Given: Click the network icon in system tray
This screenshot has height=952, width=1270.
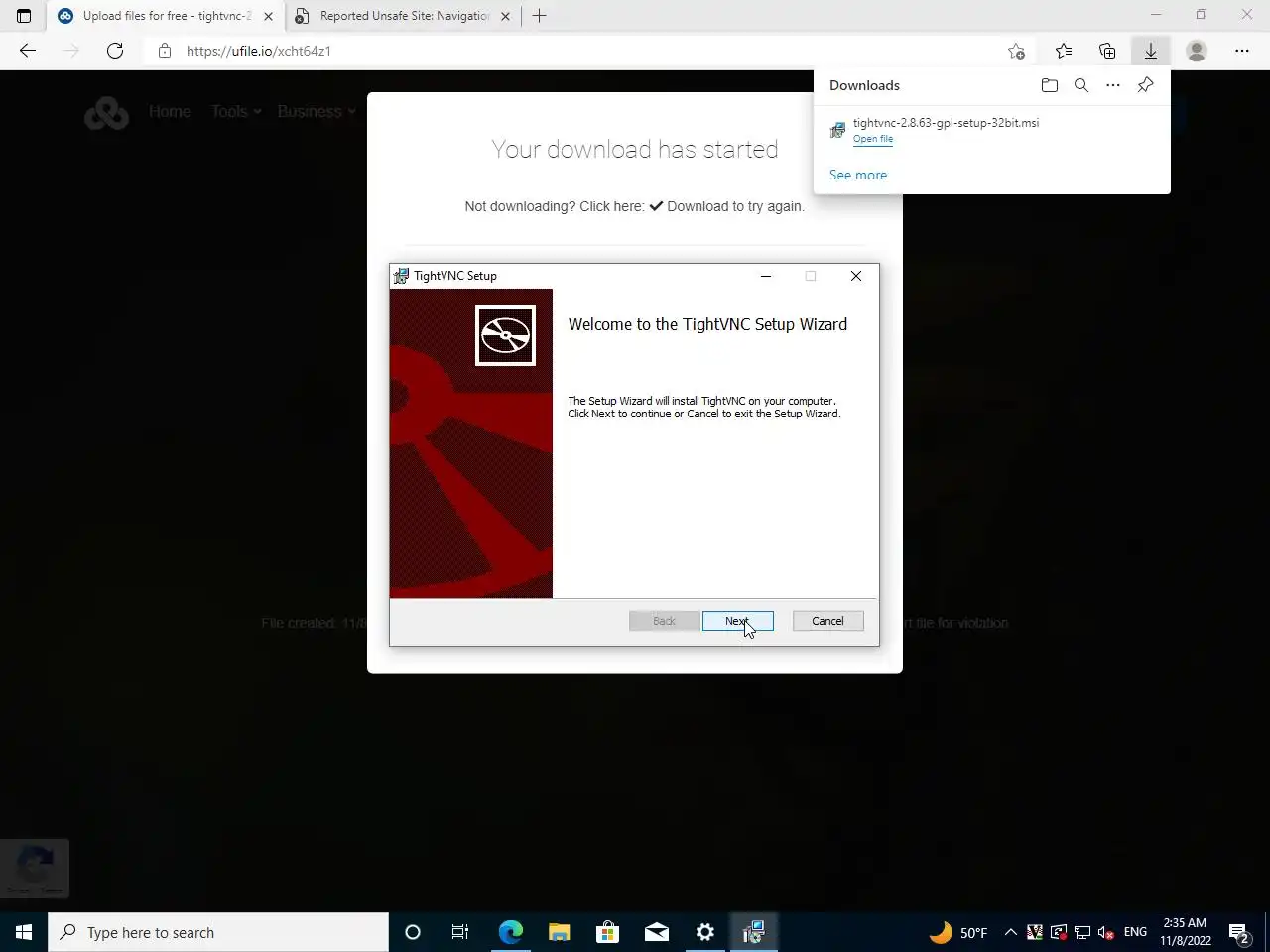Looking at the screenshot, I should [1082, 932].
